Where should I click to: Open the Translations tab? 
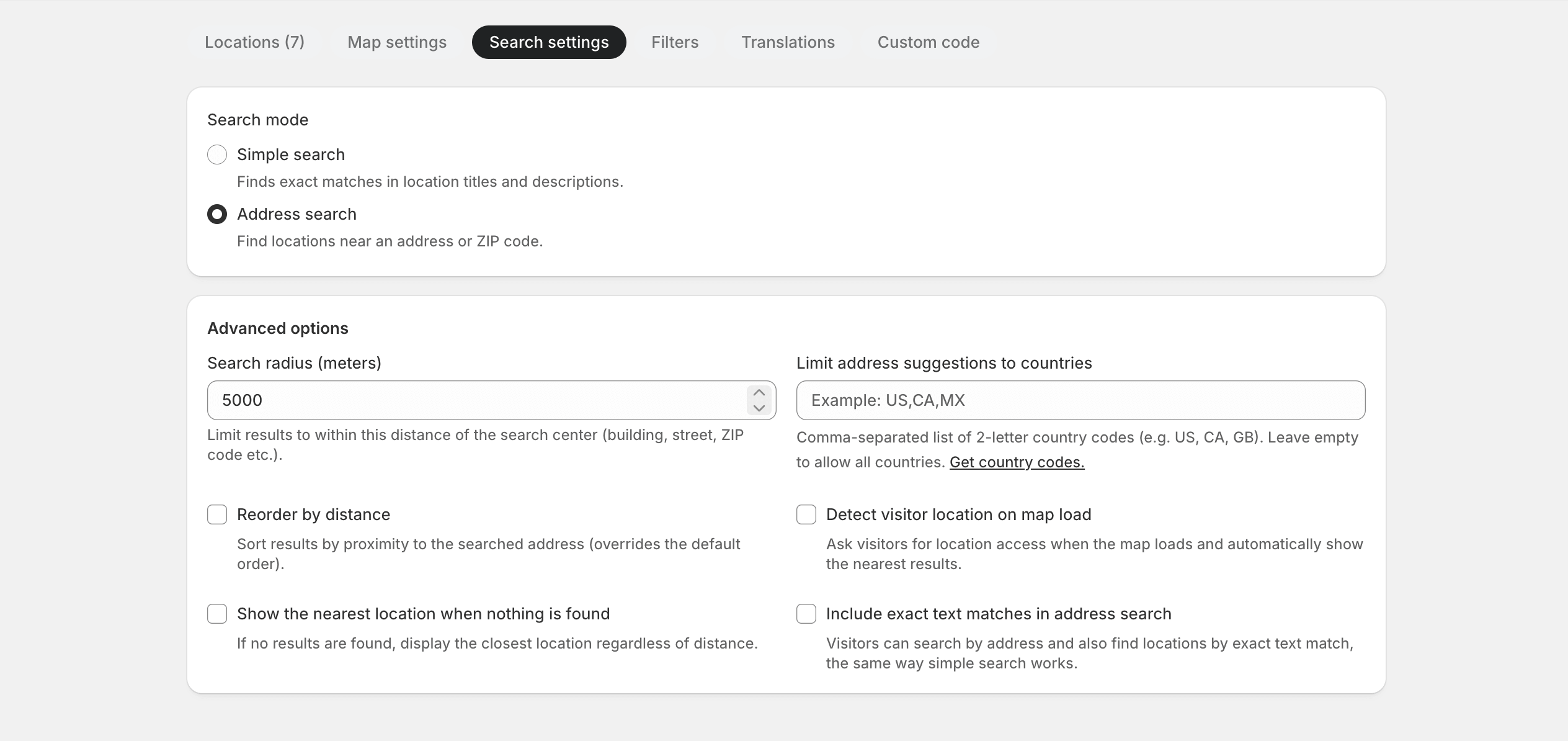[x=788, y=42]
